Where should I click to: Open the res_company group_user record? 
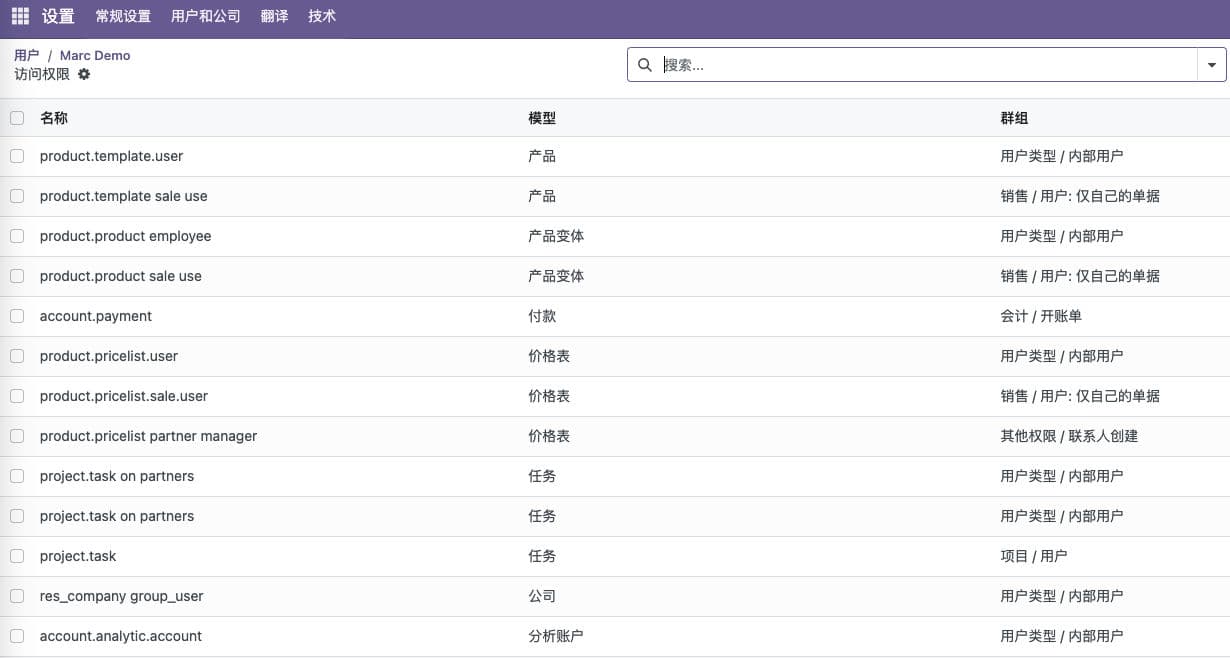coord(121,596)
